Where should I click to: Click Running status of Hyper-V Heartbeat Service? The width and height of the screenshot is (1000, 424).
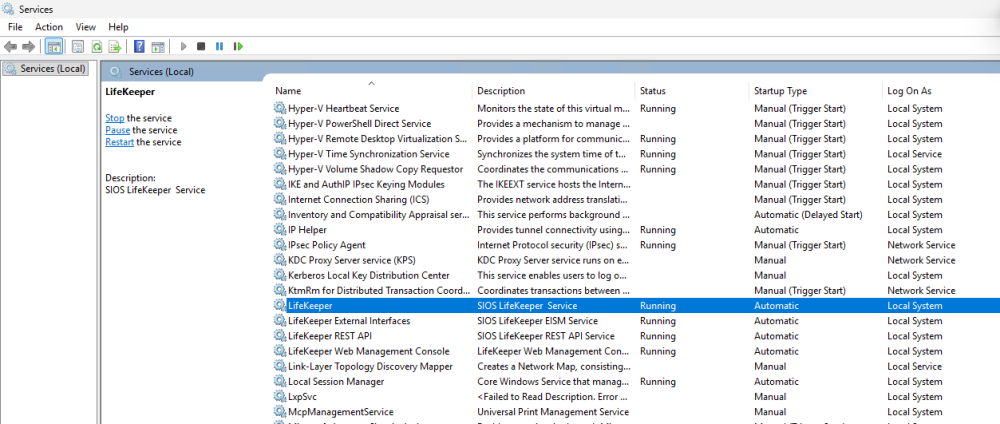click(658, 108)
